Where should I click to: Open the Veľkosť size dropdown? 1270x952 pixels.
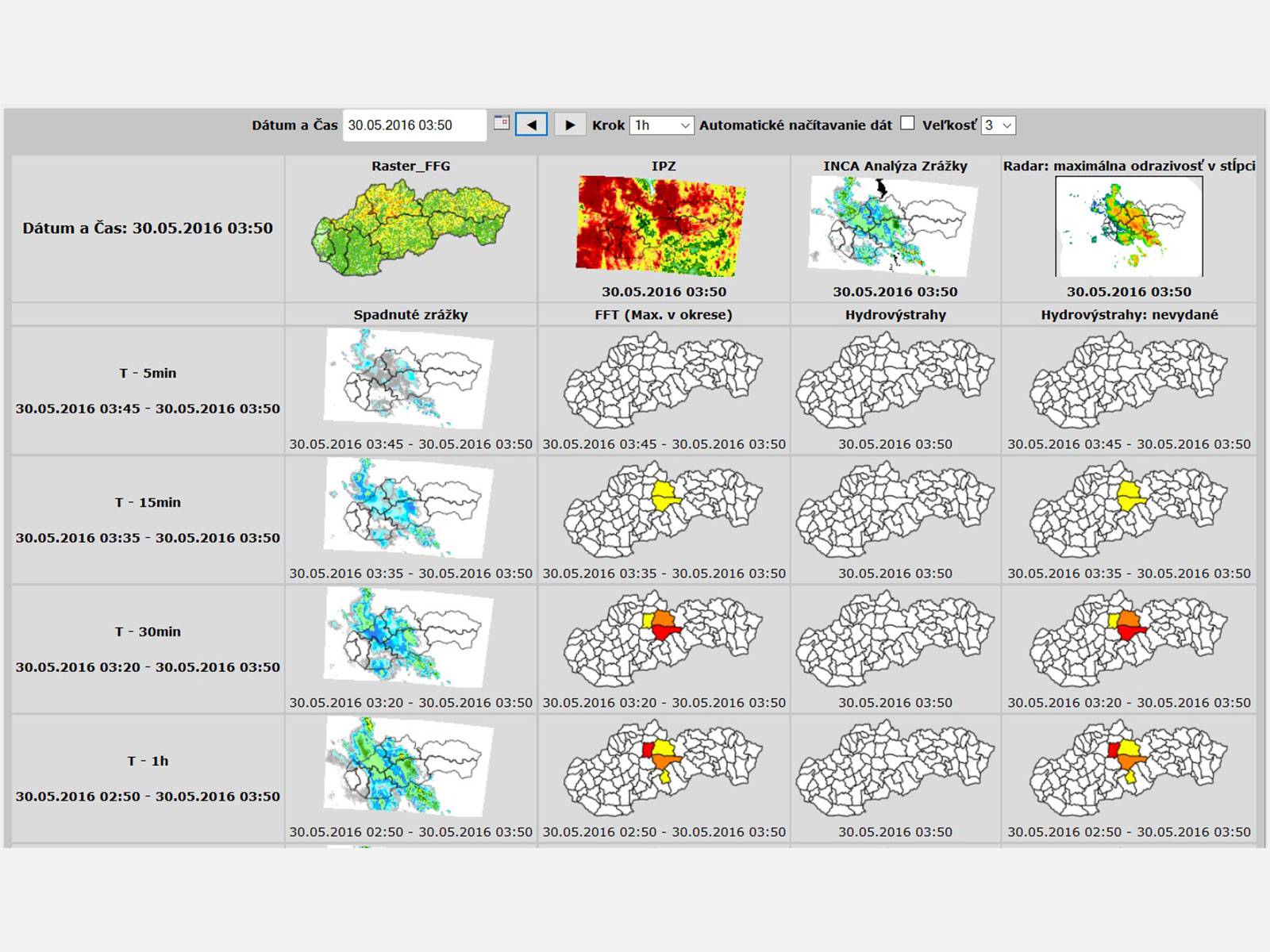pyautogui.click(x=998, y=125)
